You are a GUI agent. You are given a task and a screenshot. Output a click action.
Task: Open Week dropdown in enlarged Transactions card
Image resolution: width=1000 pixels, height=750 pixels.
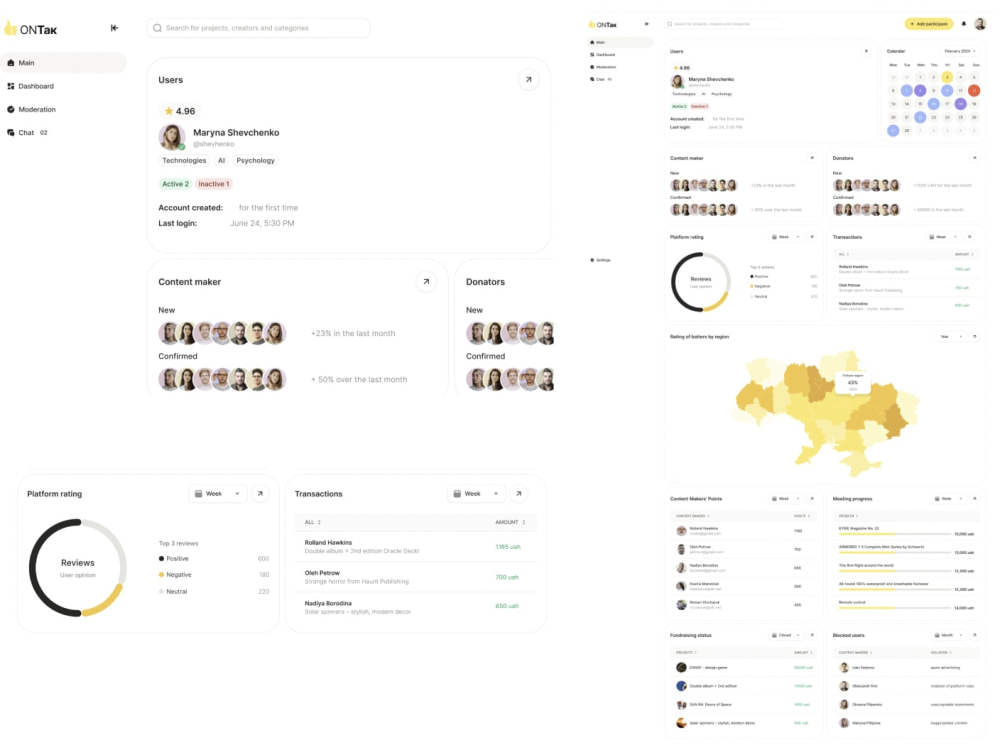[x=476, y=494]
